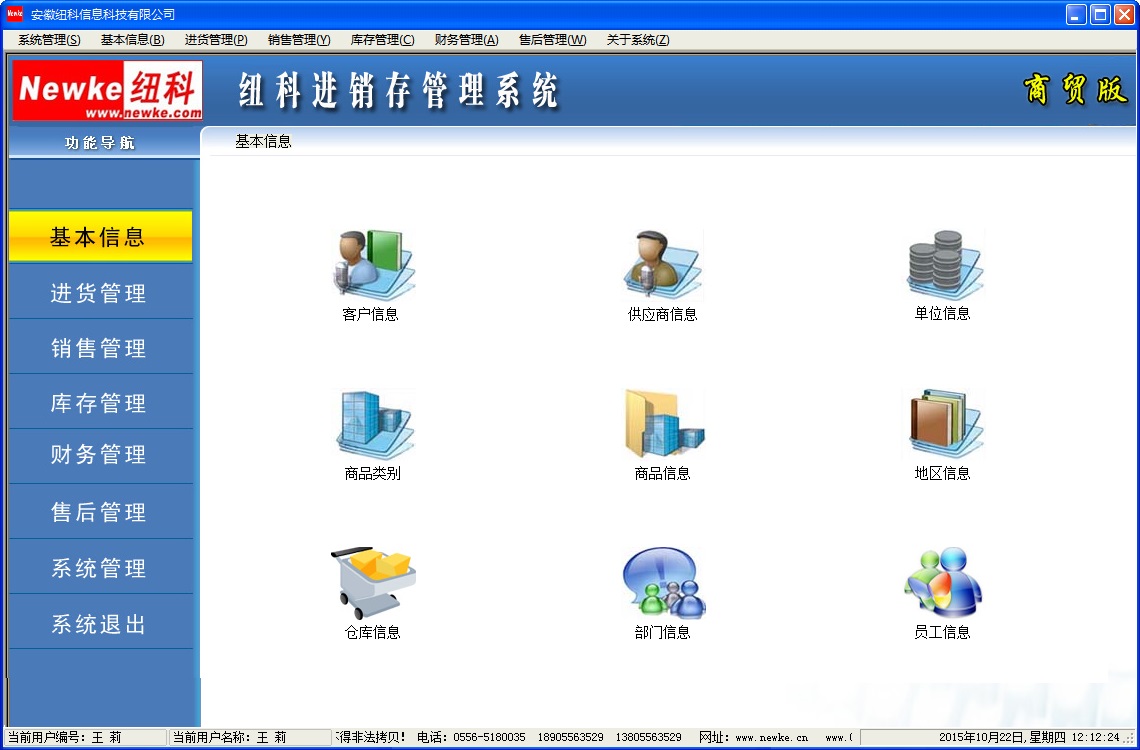Click the www.newke.cn website address in status bar

[x=771, y=738]
